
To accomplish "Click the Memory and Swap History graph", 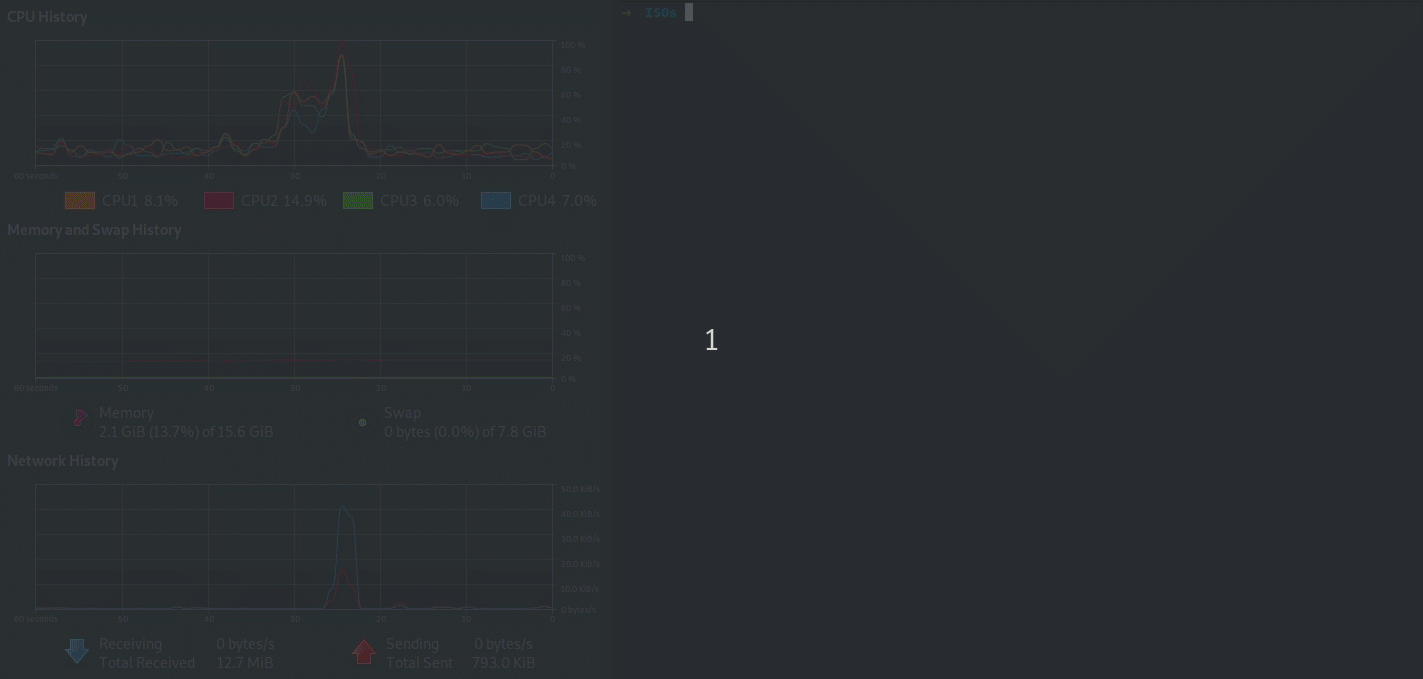I will pos(294,315).
